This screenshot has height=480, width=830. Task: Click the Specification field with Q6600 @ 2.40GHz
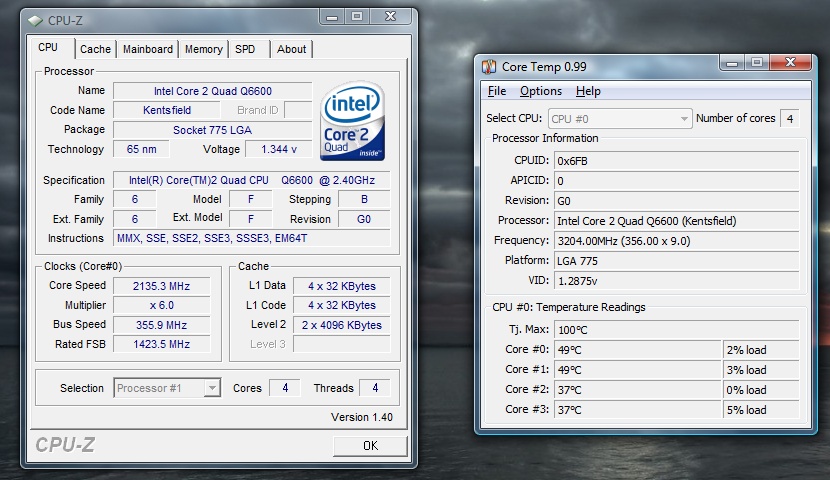(251, 180)
